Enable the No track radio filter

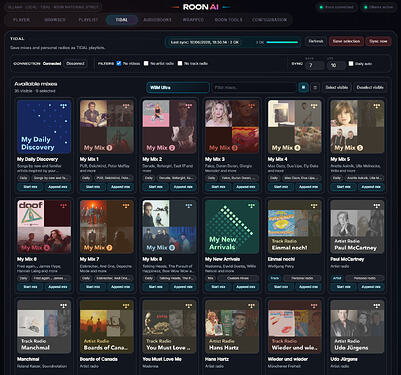[x=180, y=63]
